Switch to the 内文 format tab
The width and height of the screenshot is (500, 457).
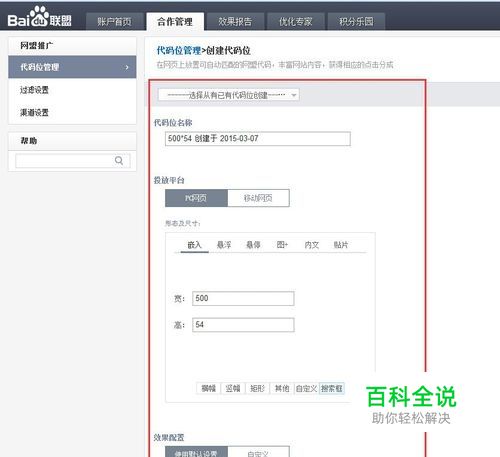(312, 245)
